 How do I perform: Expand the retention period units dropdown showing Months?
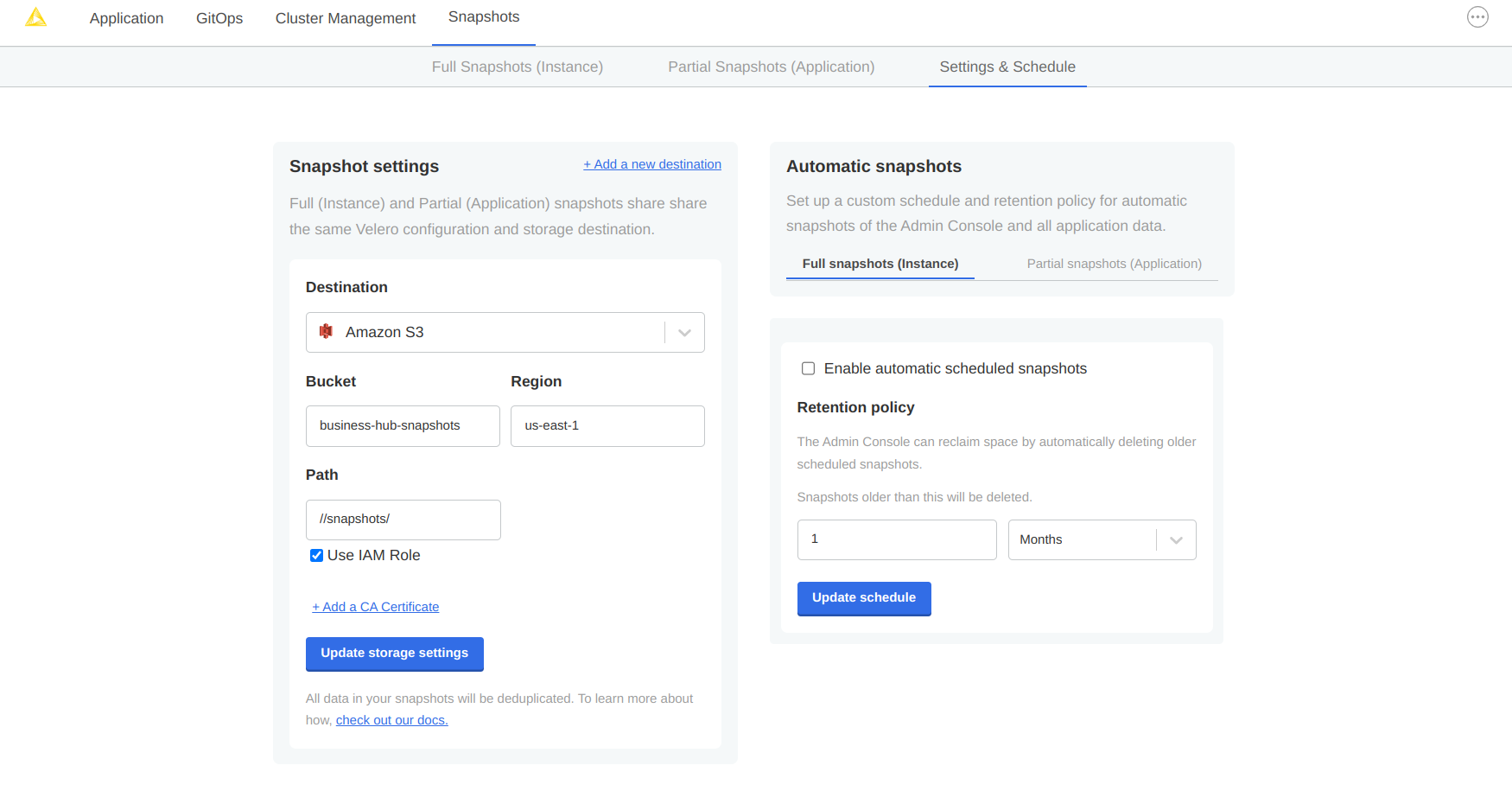[x=1176, y=539]
